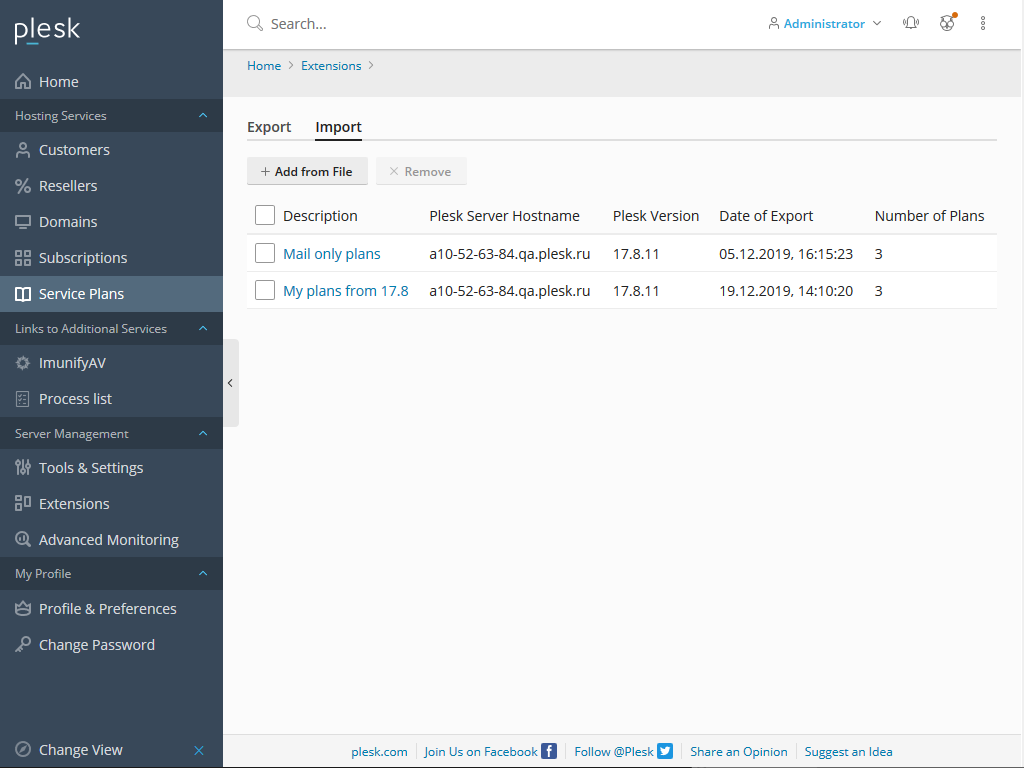1024x768 pixels.
Task: Open the Administrator account dropdown
Action: point(824,23)
